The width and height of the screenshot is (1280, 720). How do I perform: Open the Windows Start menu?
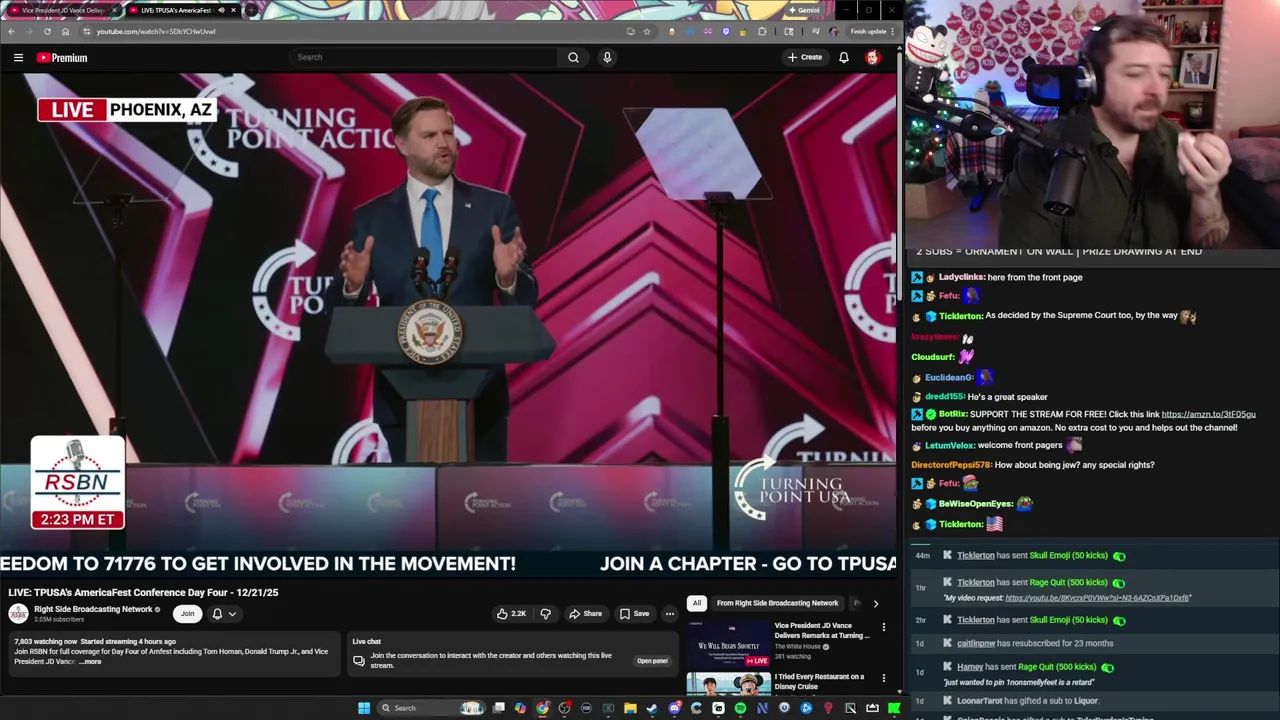click(364, 708)
